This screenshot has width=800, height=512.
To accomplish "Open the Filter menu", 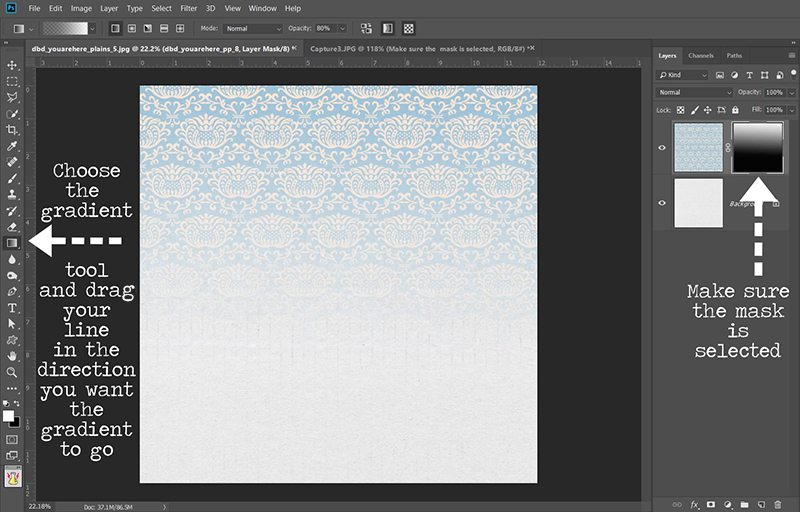I will (x=189, y=8).
